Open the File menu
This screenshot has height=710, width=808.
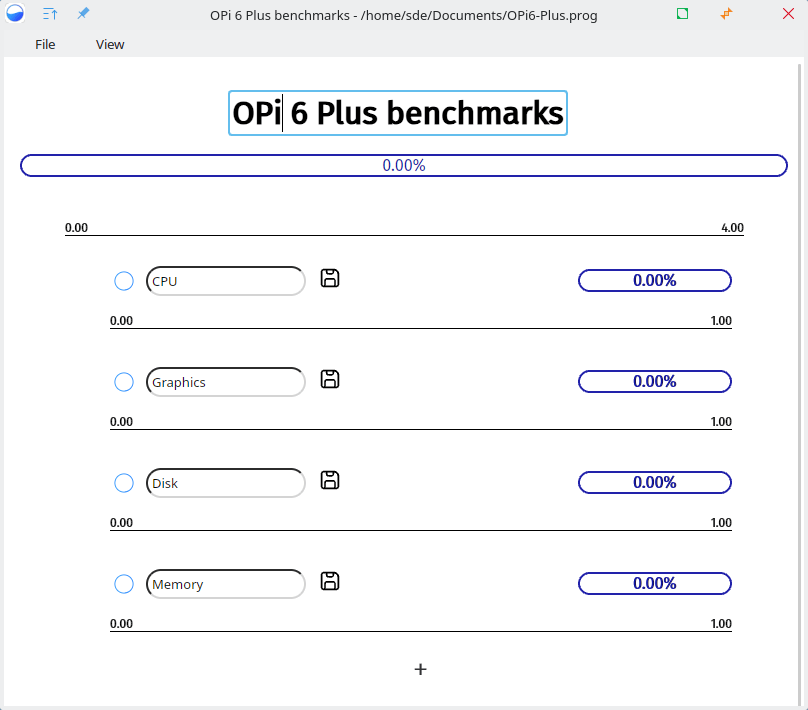(45, 44)
